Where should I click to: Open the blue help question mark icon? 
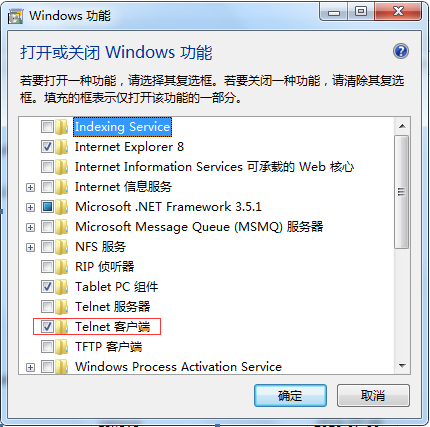401,51
